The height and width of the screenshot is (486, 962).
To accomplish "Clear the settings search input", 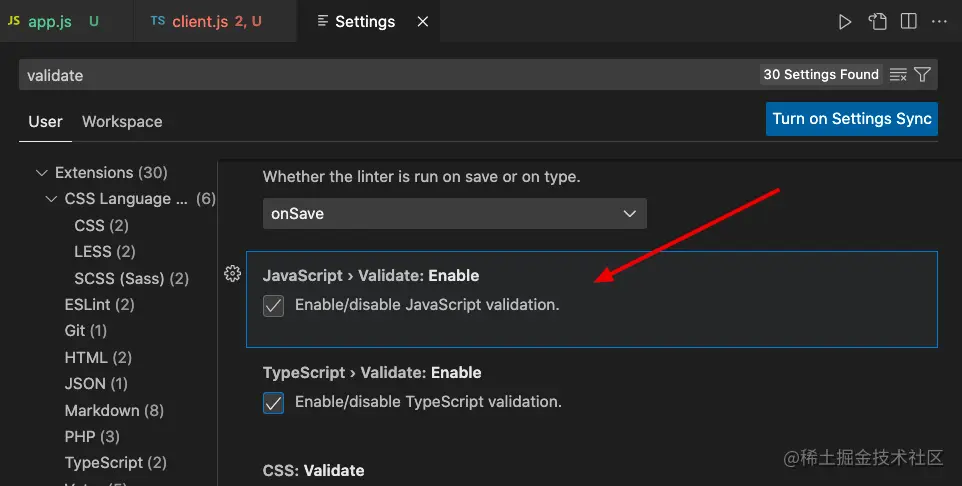I will pyautogui.click(x=898, y=75).
